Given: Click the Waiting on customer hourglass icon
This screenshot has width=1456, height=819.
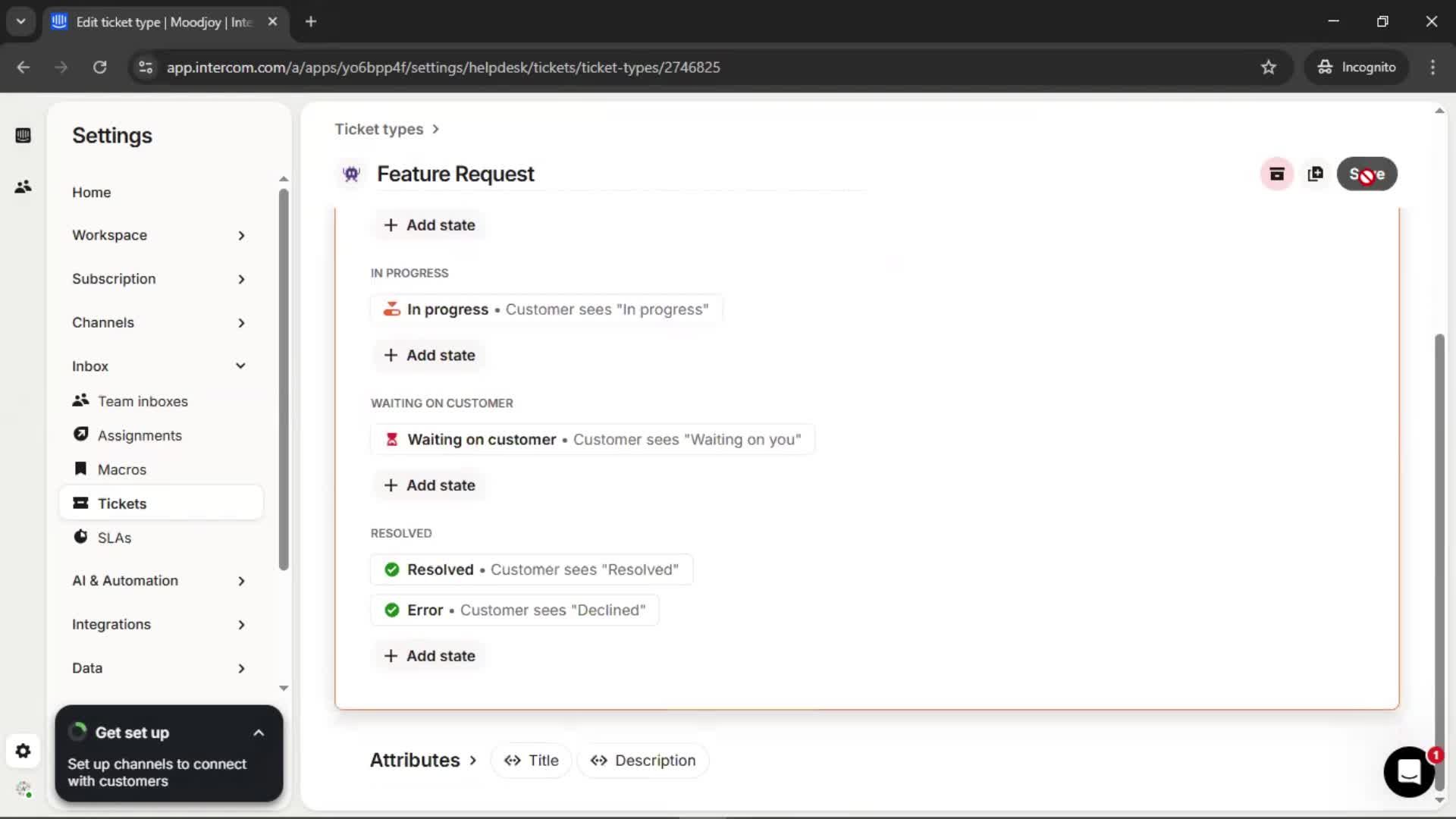Looking at the screenshot, I should click(x=391, y=440).
